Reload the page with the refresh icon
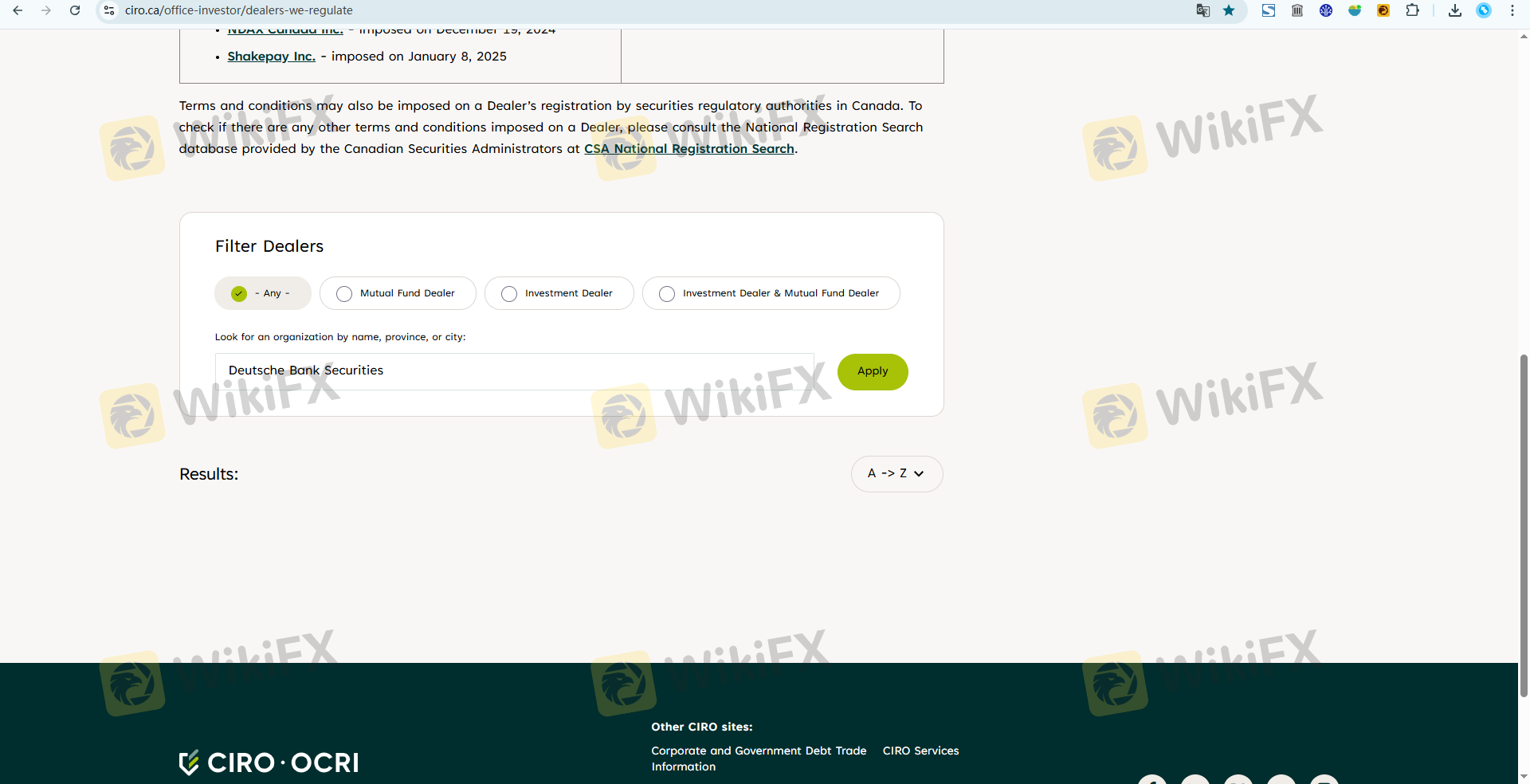The image size is (1530, 784). (75, 10)
